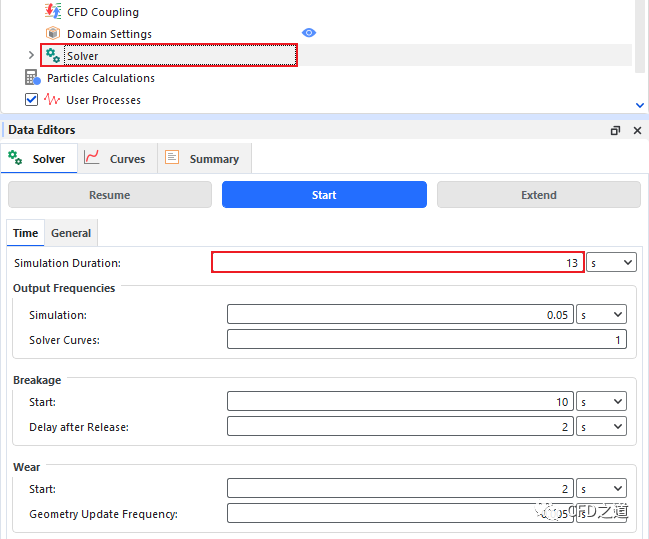
Task: Click the Solver gears icon in tree
Action: 53,56
